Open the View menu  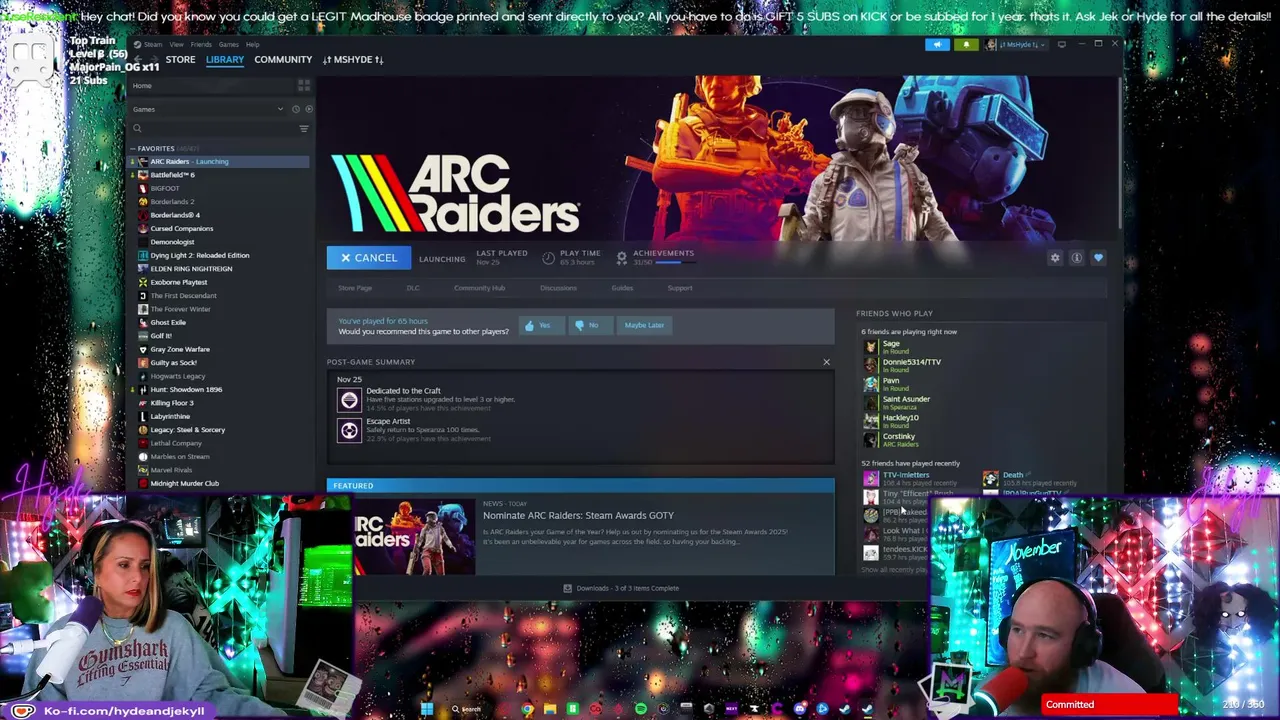click(x=176, y=45)
